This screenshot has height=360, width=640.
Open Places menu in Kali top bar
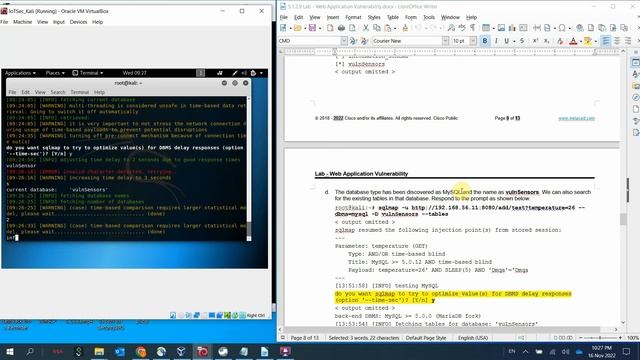point(55,73)
